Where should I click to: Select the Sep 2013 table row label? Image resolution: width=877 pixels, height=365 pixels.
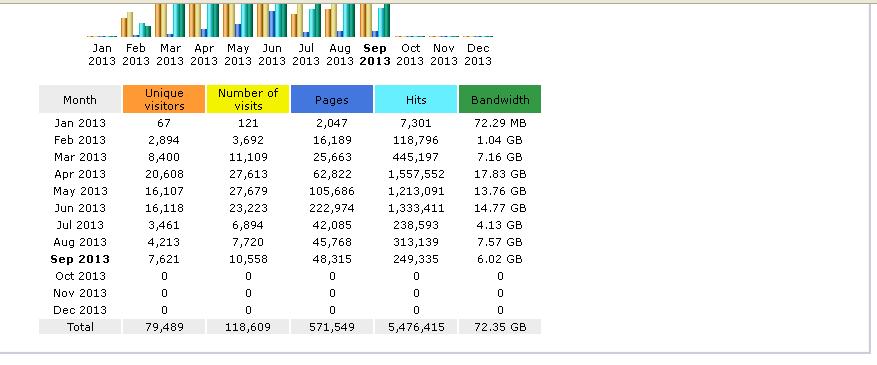coord(80,259)
